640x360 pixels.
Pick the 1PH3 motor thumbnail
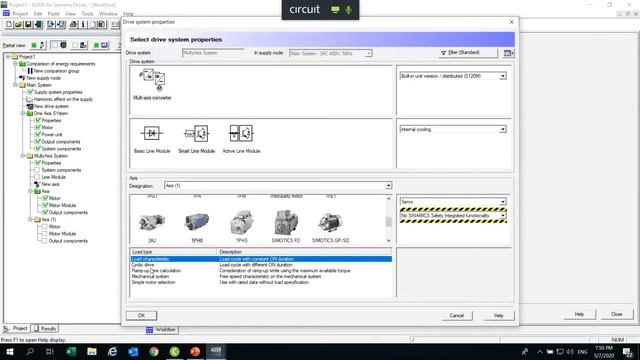[x=242, y=222]
